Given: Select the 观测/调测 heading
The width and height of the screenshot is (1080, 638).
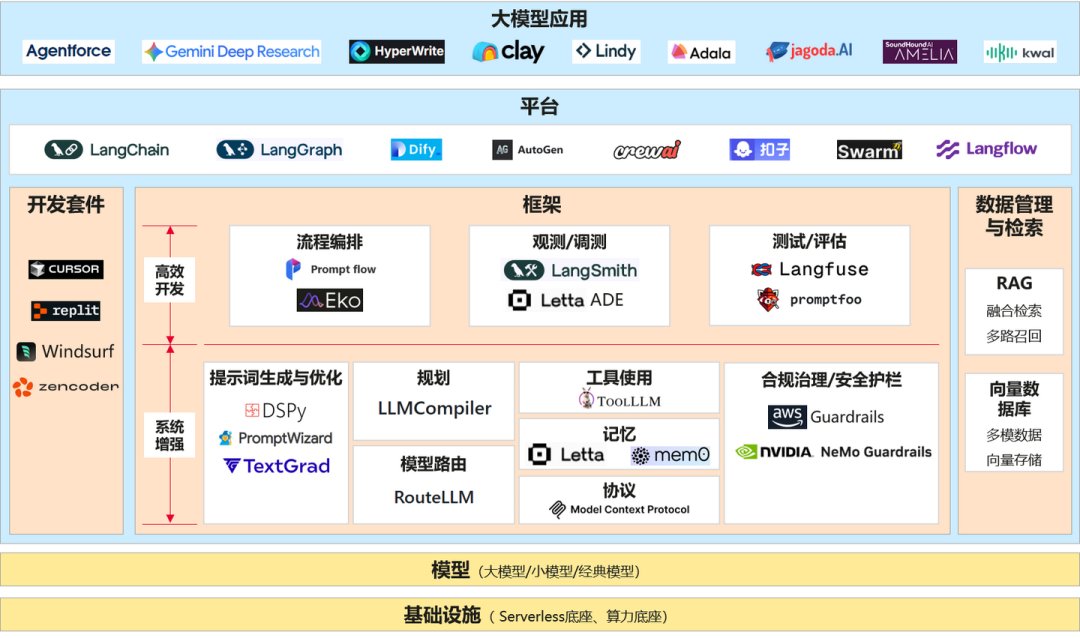Looking at the screenshot, I should (x=570, y=242).
